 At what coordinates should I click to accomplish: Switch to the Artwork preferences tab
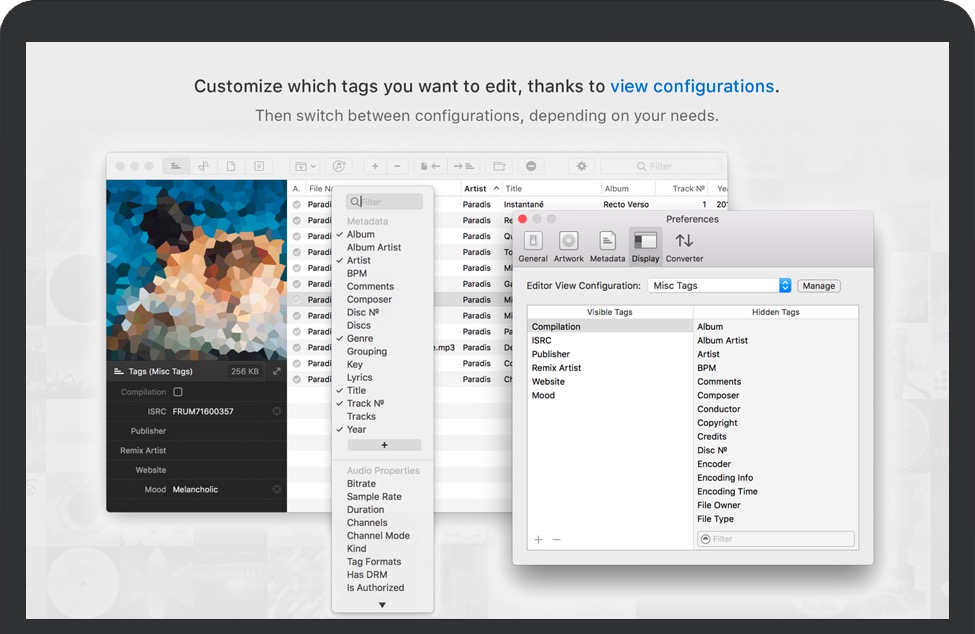point(568,246)
